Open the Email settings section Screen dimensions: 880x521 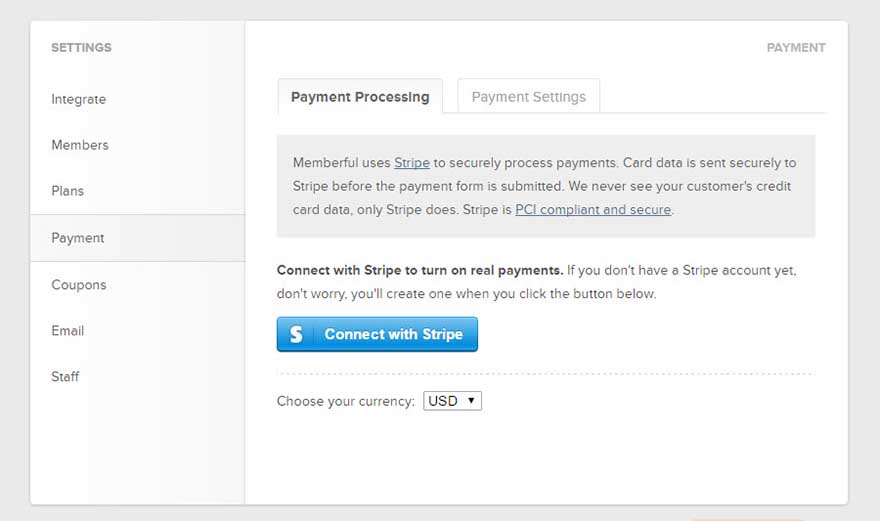pos(68,331)
